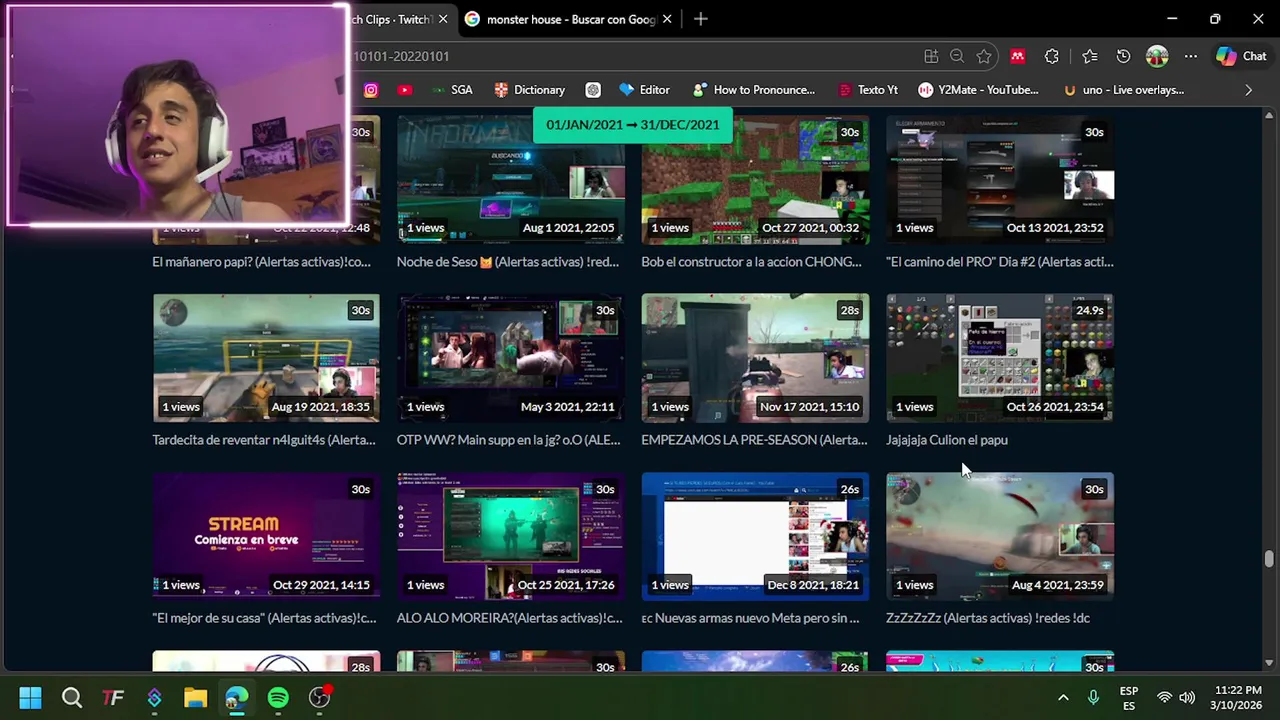Open the ZzZzZzZz clip thumbnail

(1000, 537)
